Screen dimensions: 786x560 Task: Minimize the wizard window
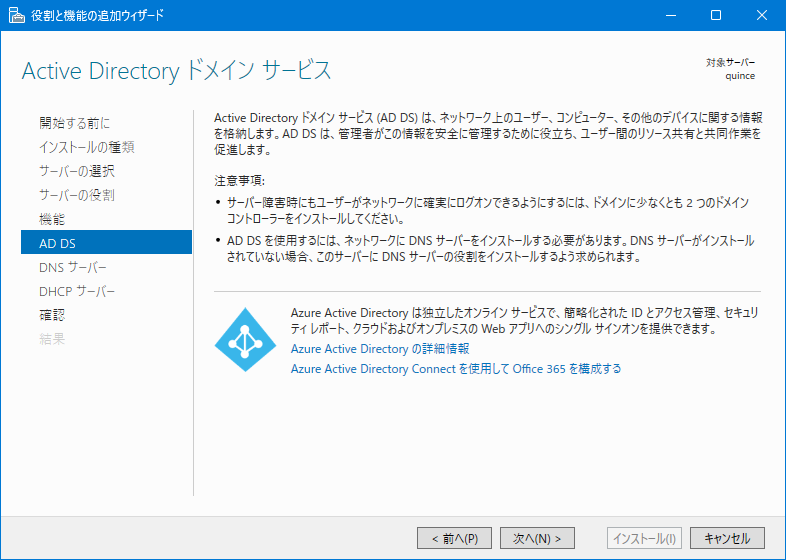(x=671, y=15)
